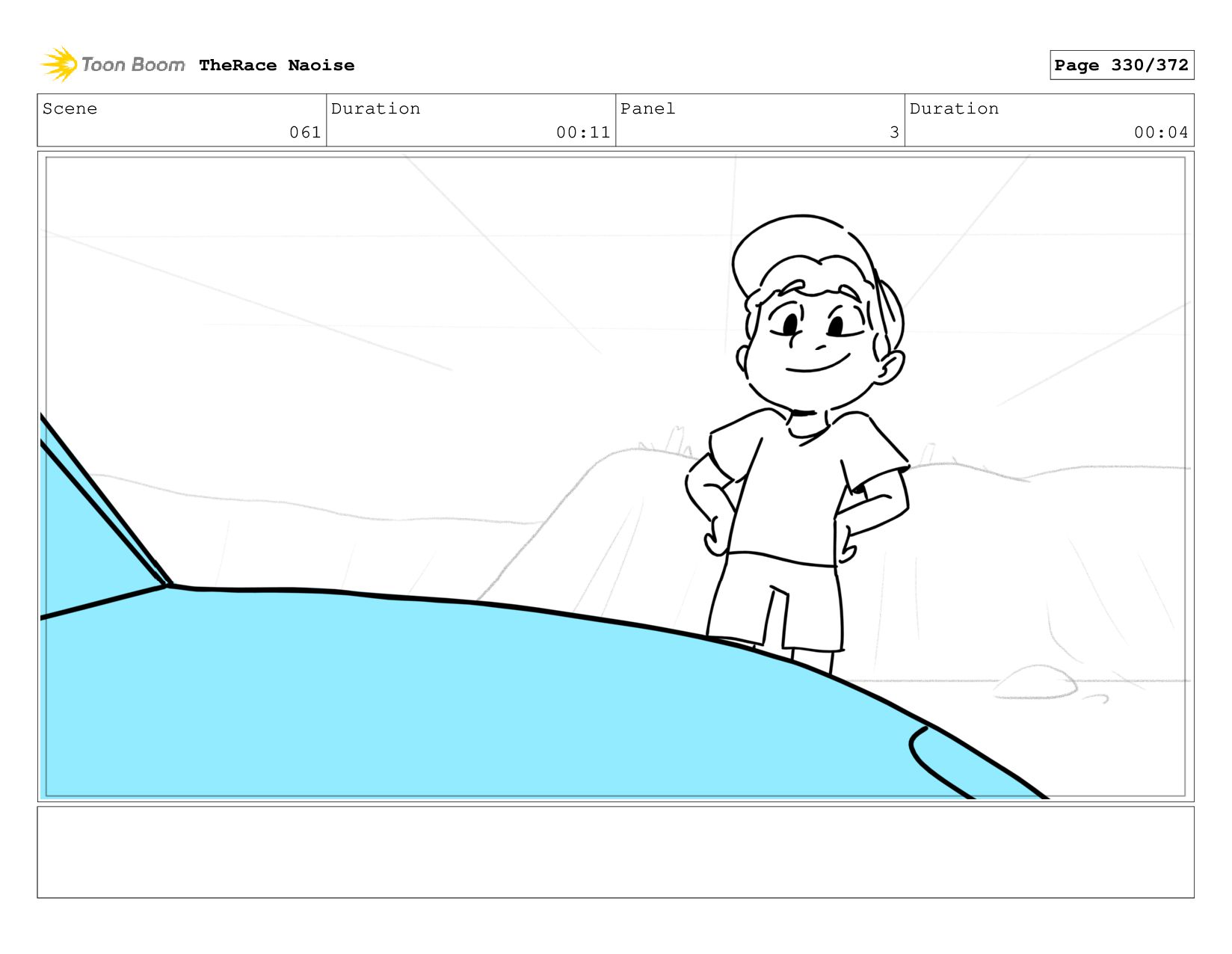Select panel number '3'
Screen dimensions: 1232x954
click(894, 132)
